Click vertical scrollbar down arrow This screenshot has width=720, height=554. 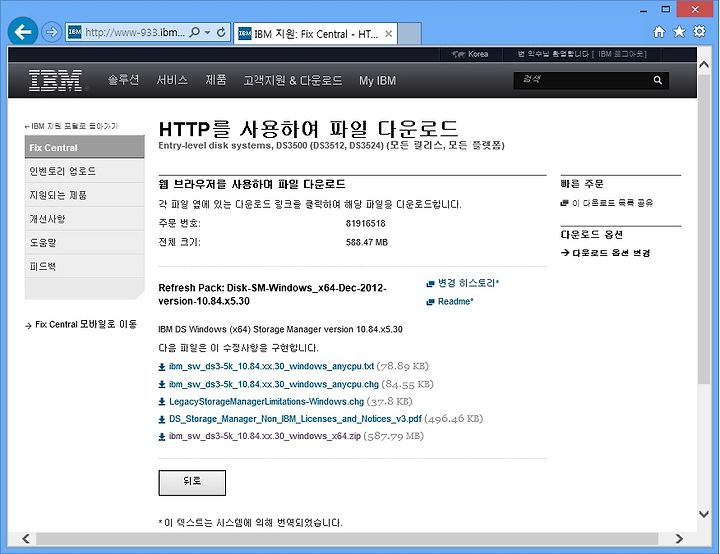(x=703, y=514)
